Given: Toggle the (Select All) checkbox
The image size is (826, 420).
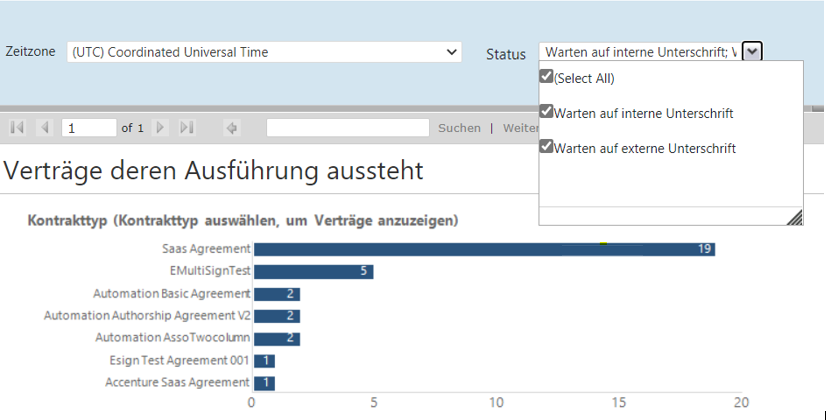Looking at the screenshot, I should pyautogui.click(x=546, y=77).
